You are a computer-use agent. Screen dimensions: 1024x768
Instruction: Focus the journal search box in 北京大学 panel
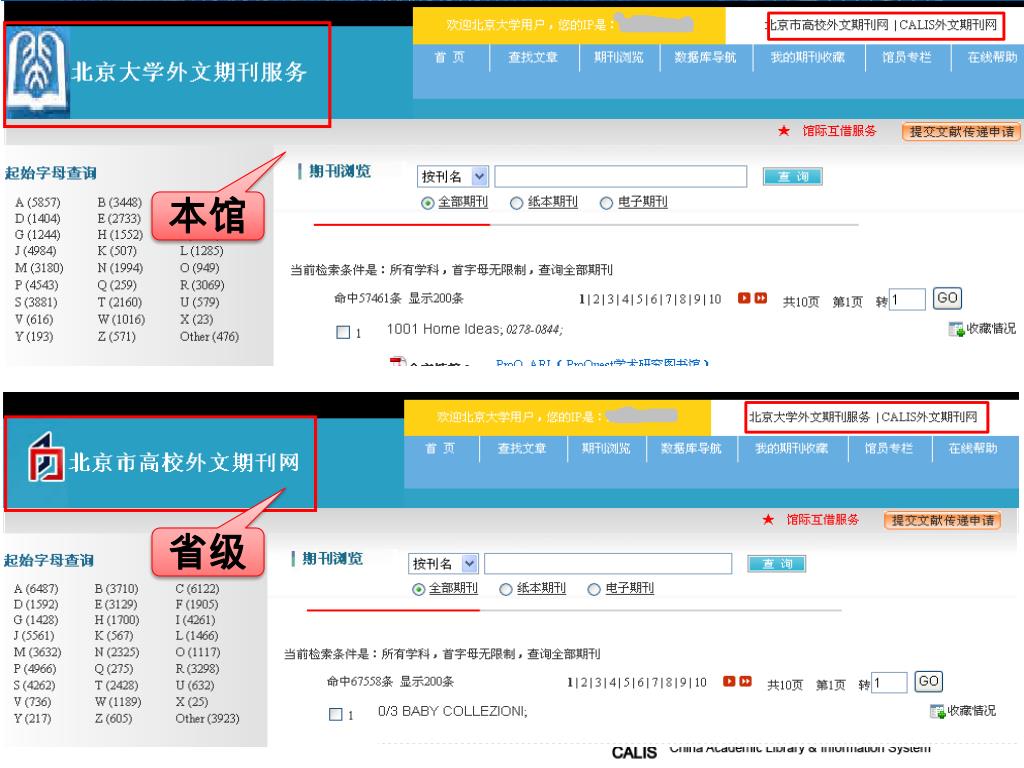(x=620, y=176)
